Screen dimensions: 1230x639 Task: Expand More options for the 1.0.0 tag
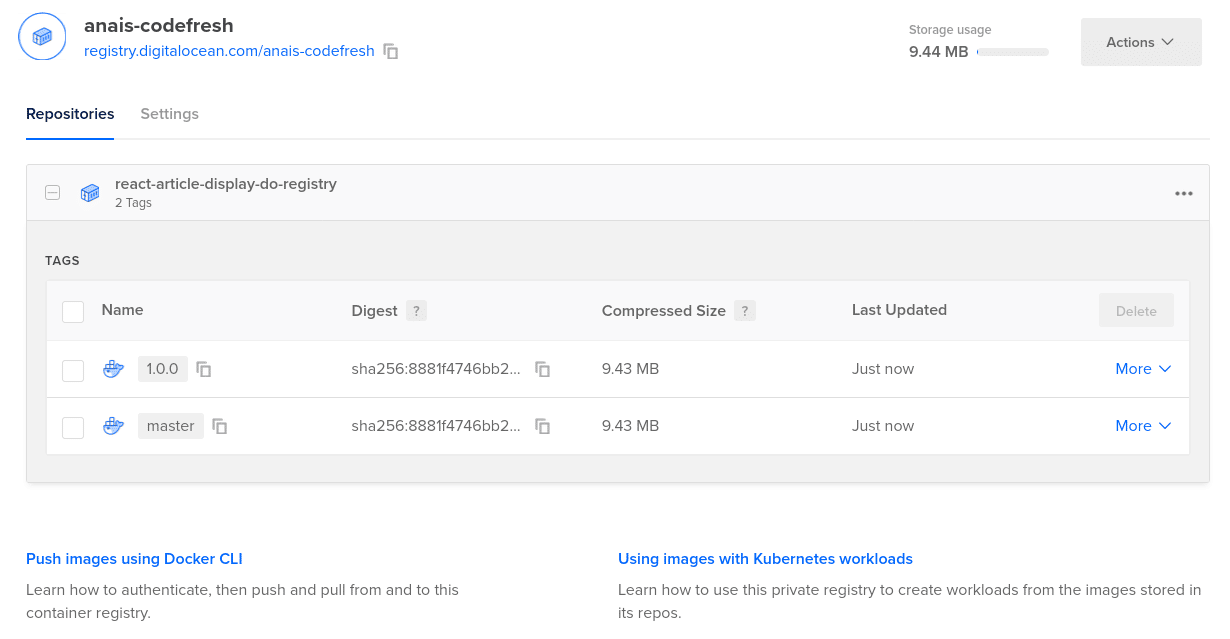1143,369
